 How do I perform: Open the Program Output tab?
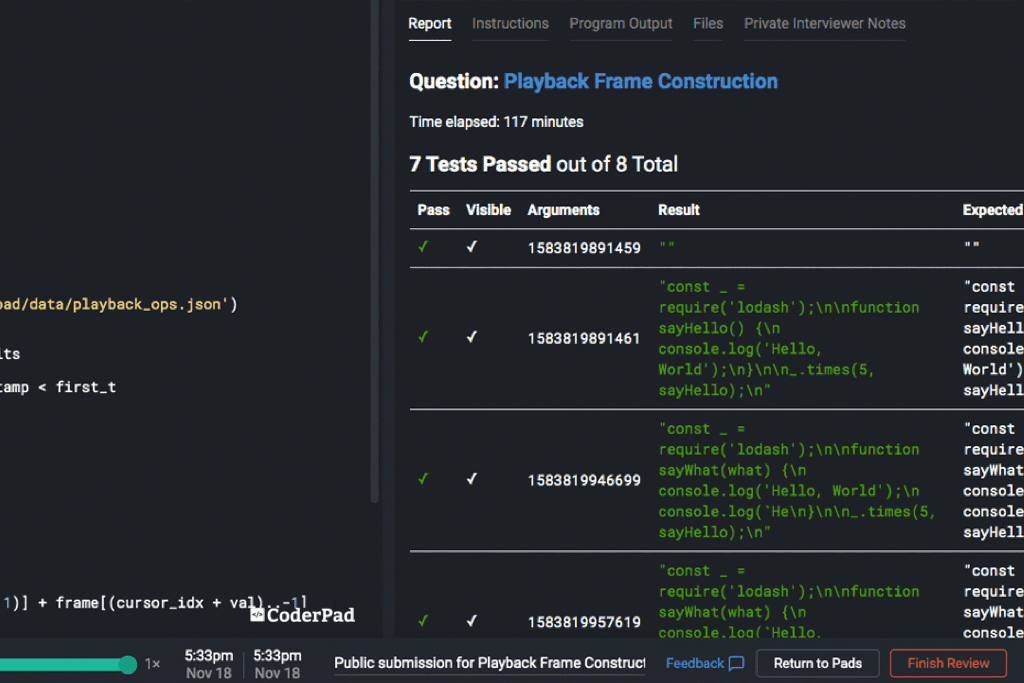[621, 23]
